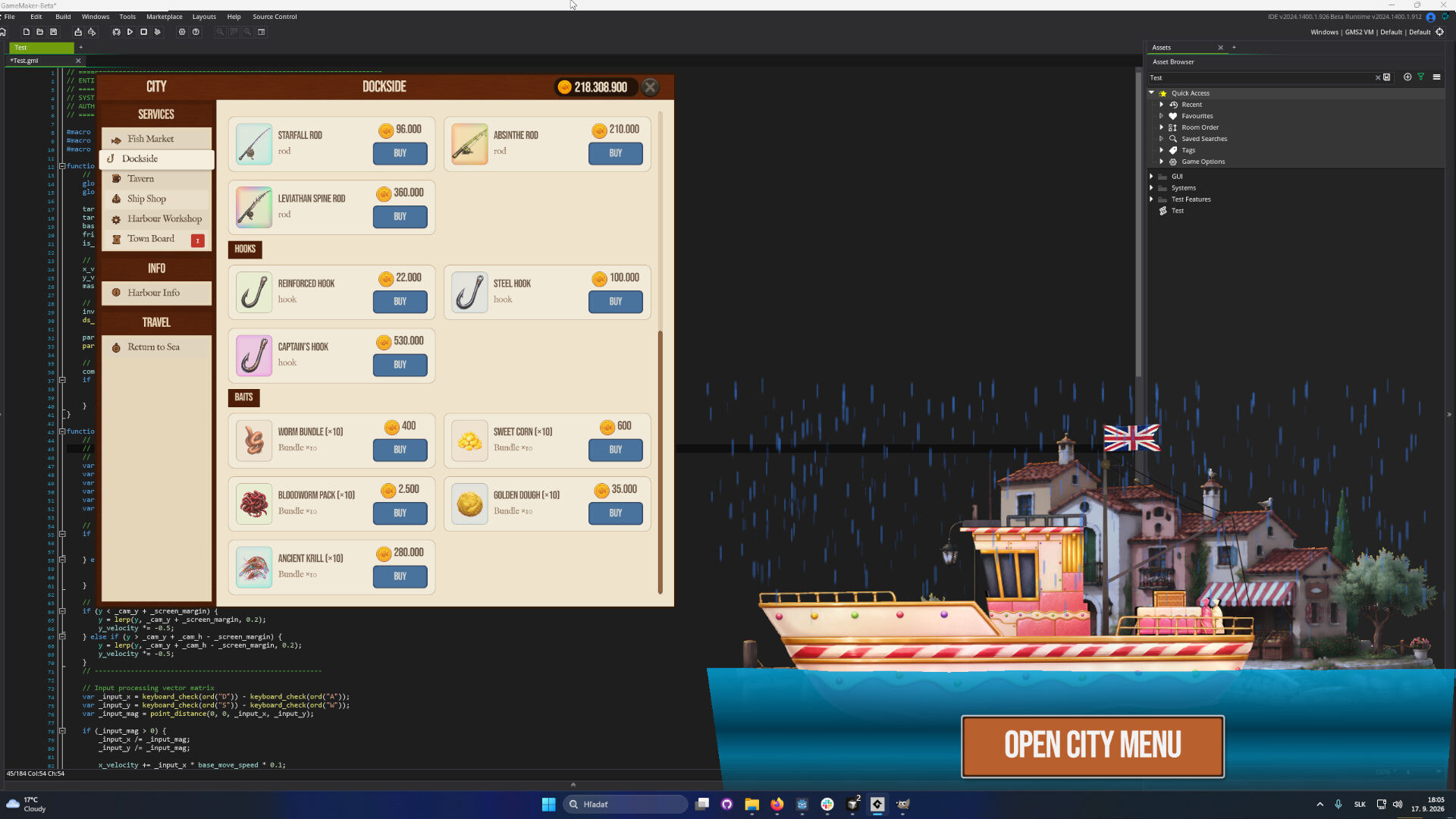Select Return to Sea under Travel
1456x819 pixels.
click(x=157, y=347)
